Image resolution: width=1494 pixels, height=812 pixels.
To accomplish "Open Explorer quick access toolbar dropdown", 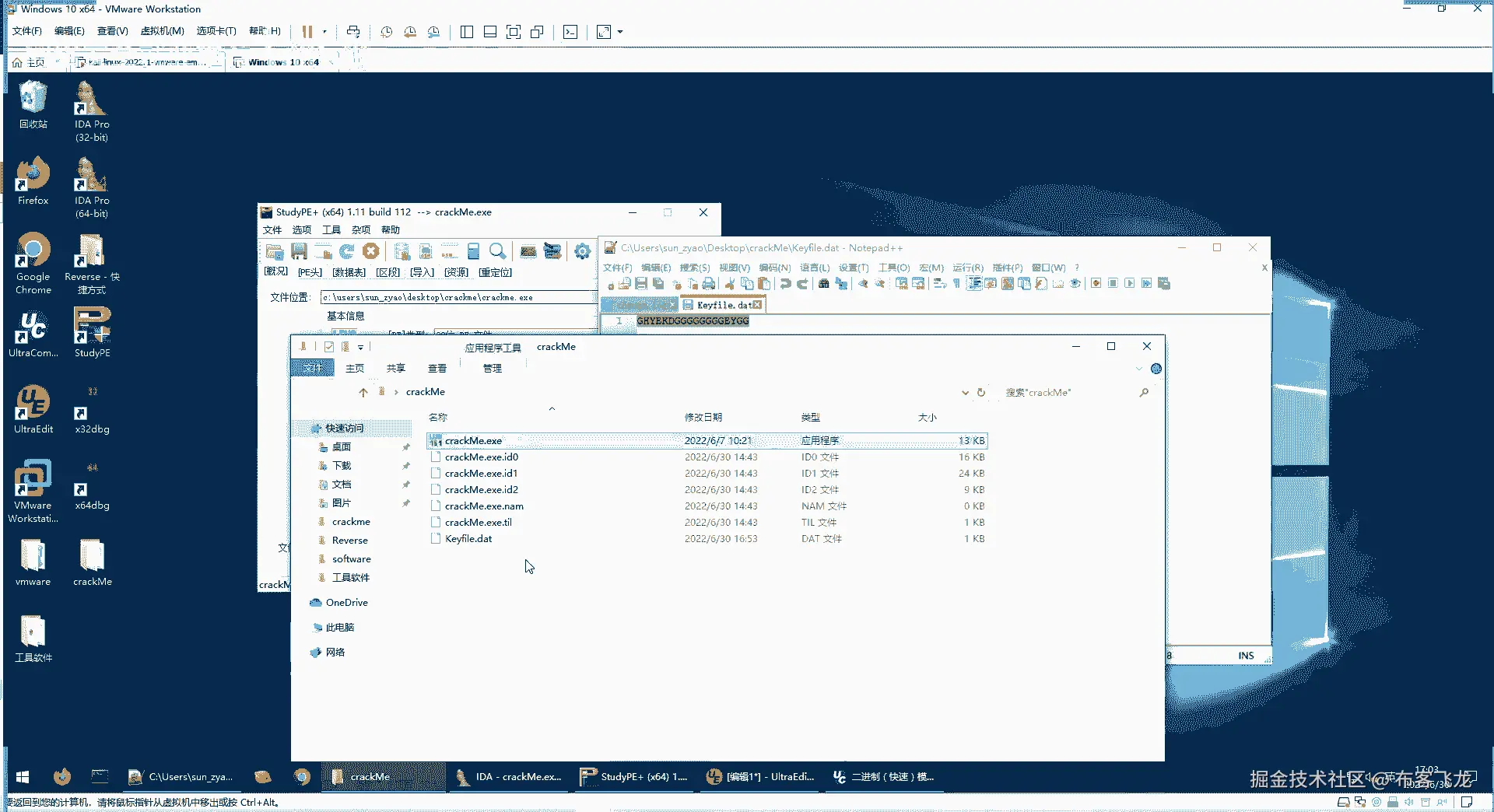I will [360, 347].
